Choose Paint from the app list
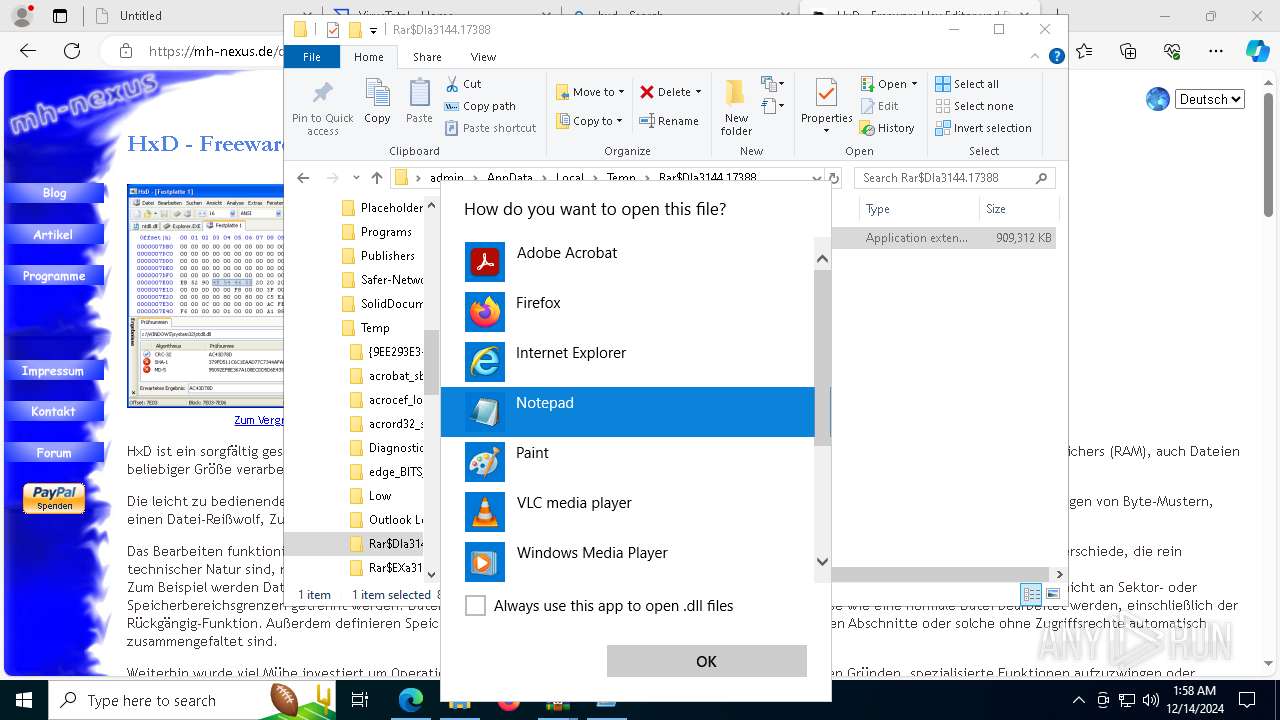Screen dimensions: 1280x720 coord(628,462)
